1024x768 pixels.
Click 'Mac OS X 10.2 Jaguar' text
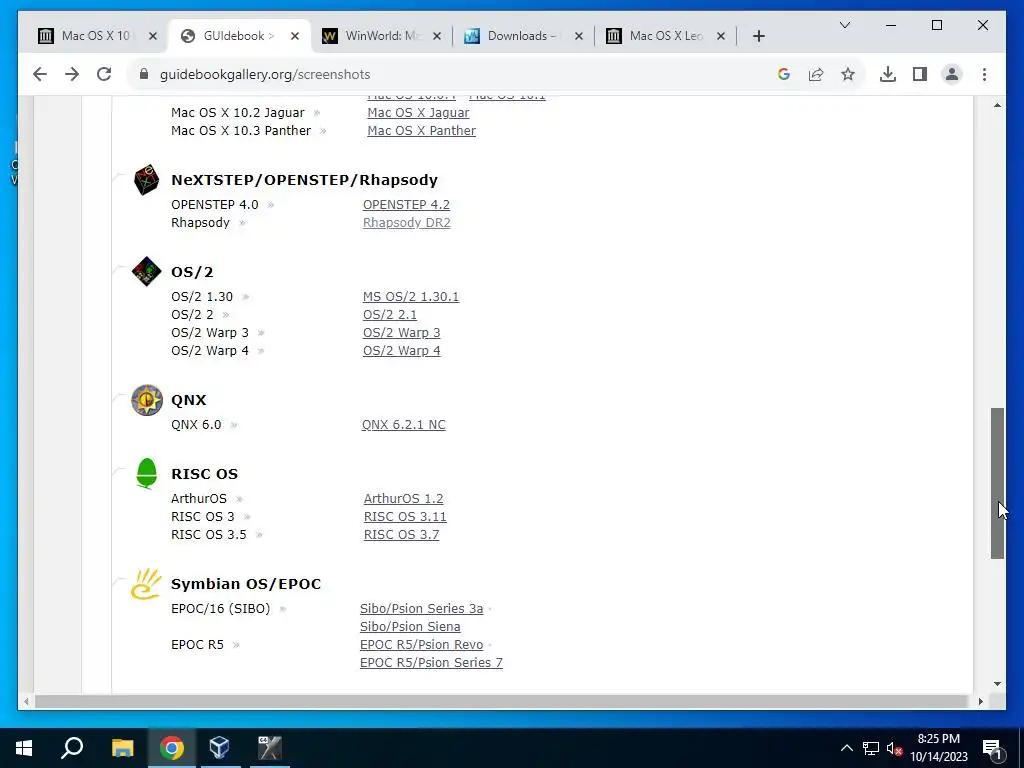point(238,112)
